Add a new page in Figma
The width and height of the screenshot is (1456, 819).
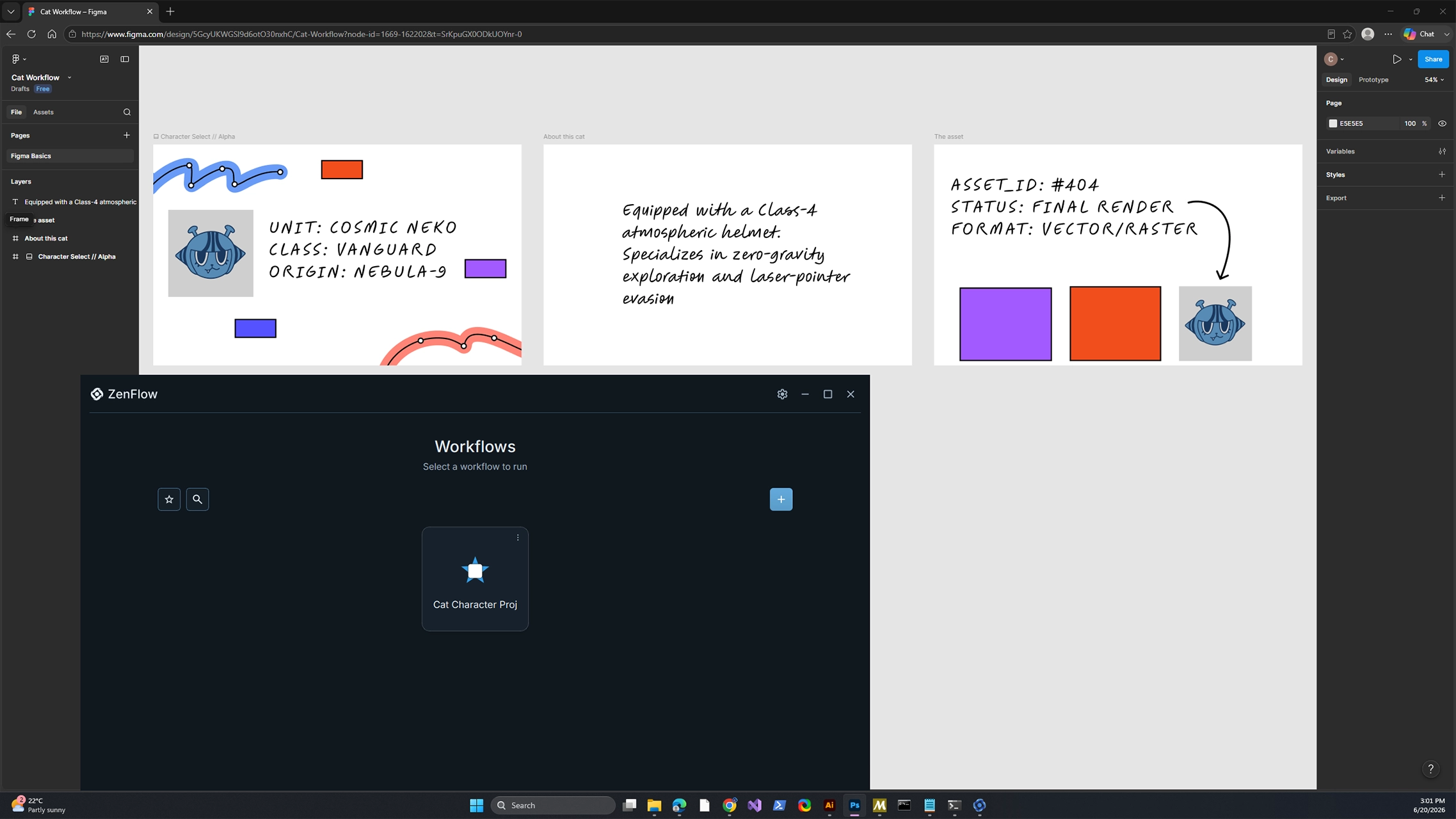[126, 135]
